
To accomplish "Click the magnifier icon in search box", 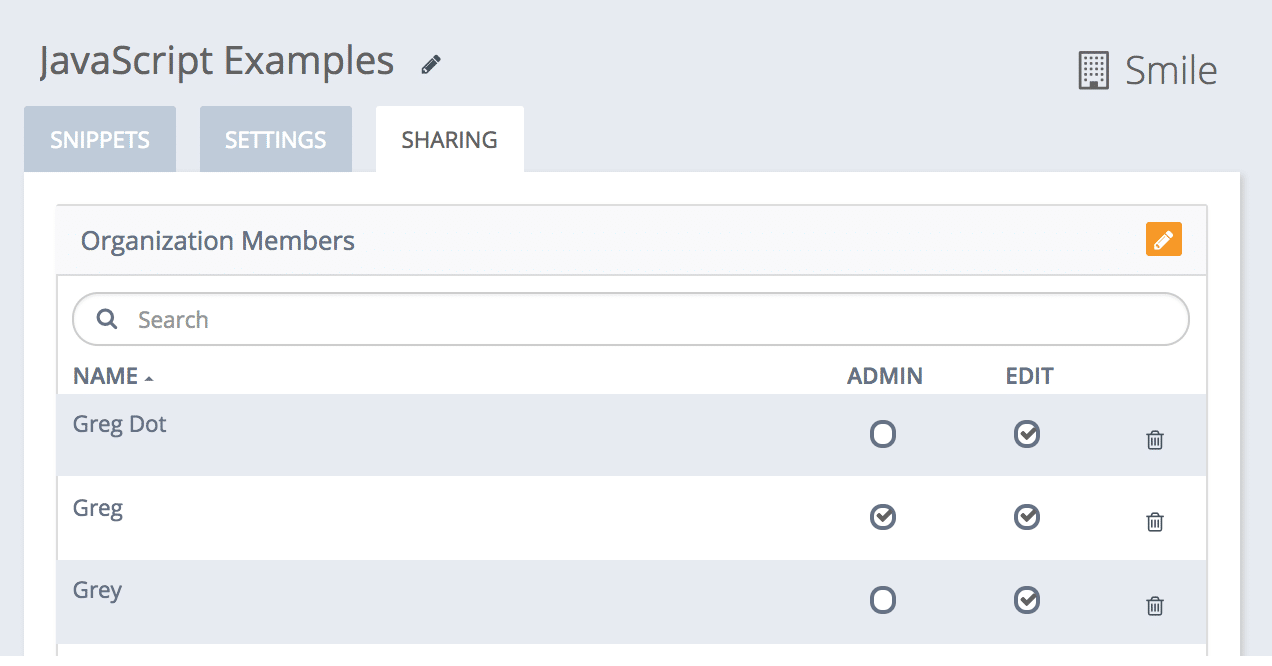I will tap(106, 319).
